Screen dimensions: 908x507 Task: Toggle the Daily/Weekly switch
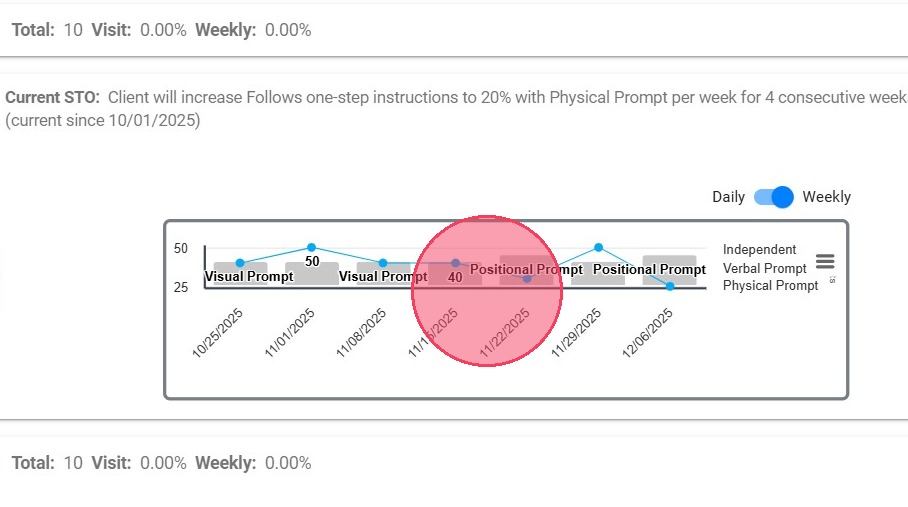pos(773,197)
